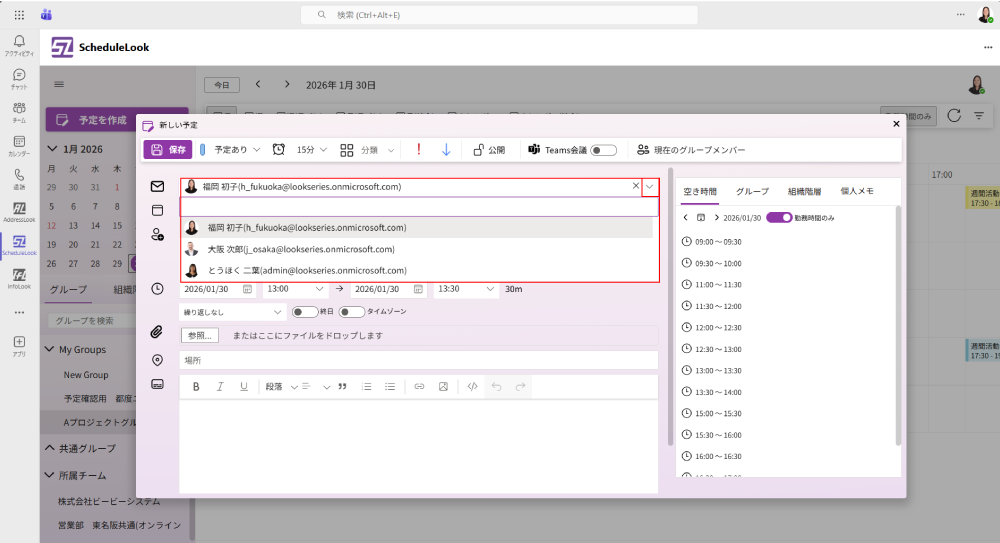Click the Bold formatting icon
1000x543 pixels.
(196, 386)
